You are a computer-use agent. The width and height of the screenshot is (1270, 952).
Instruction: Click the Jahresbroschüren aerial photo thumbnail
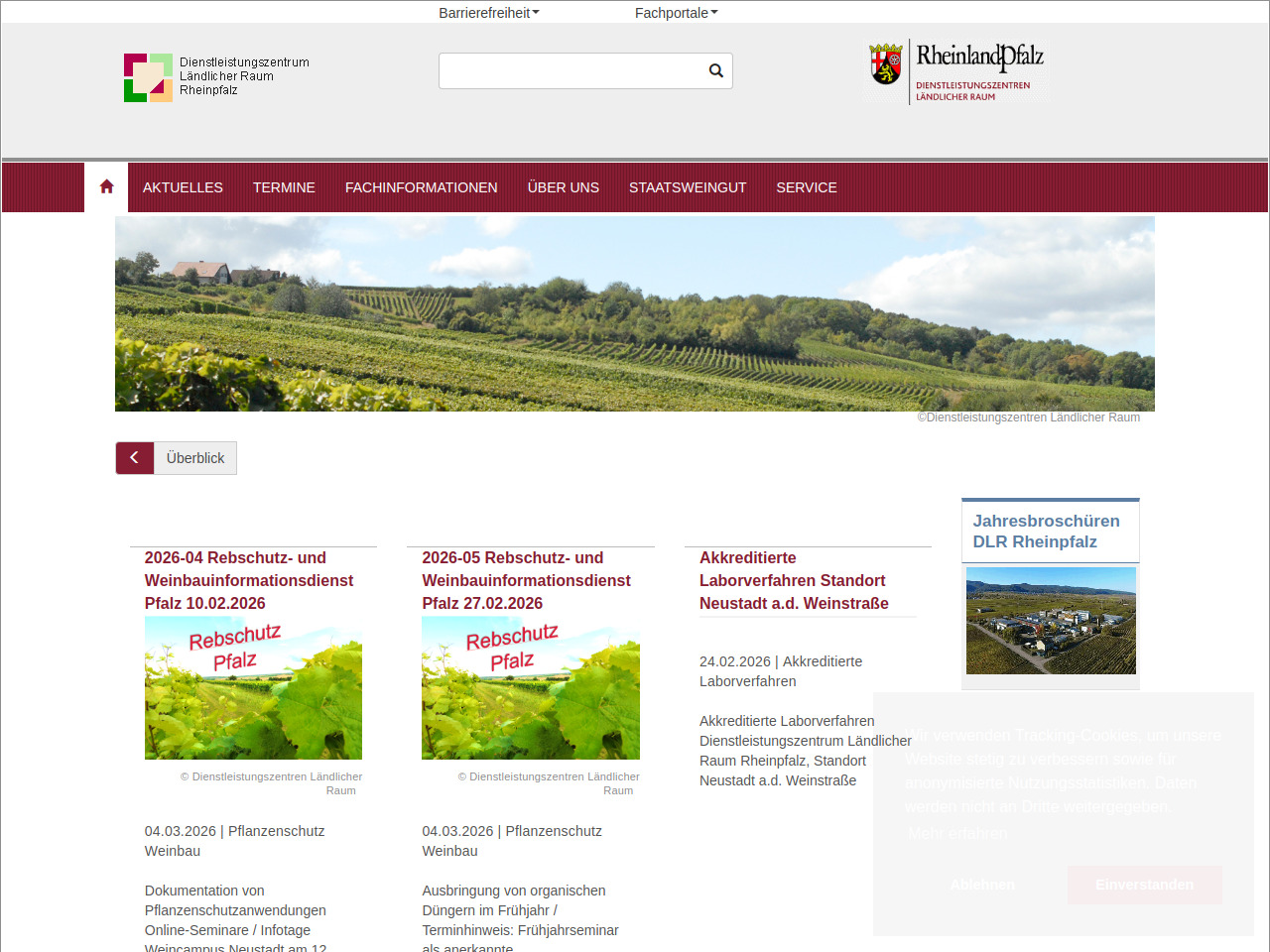1051,621
